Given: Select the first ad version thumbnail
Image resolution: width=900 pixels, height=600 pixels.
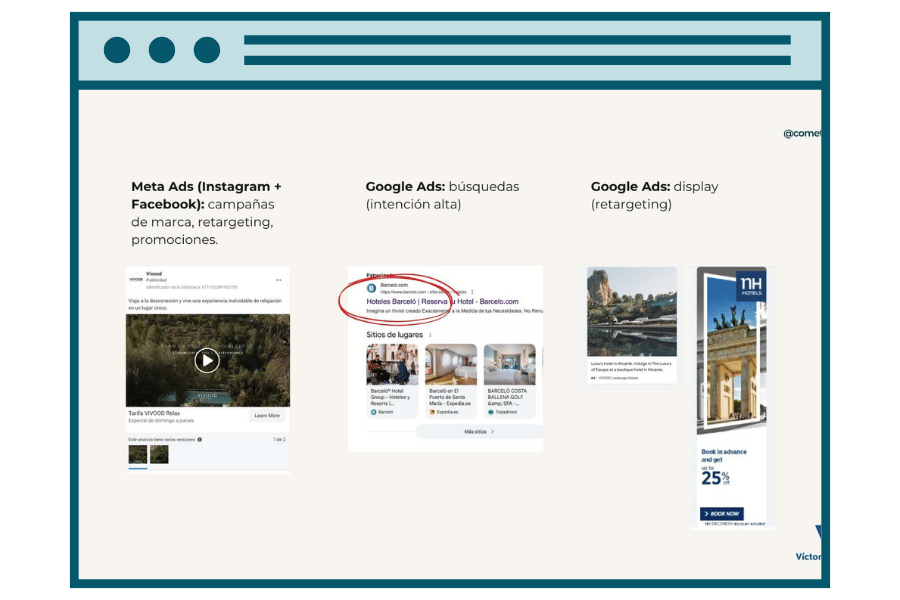Looking at the screenshot, I should tap(138, 454).
